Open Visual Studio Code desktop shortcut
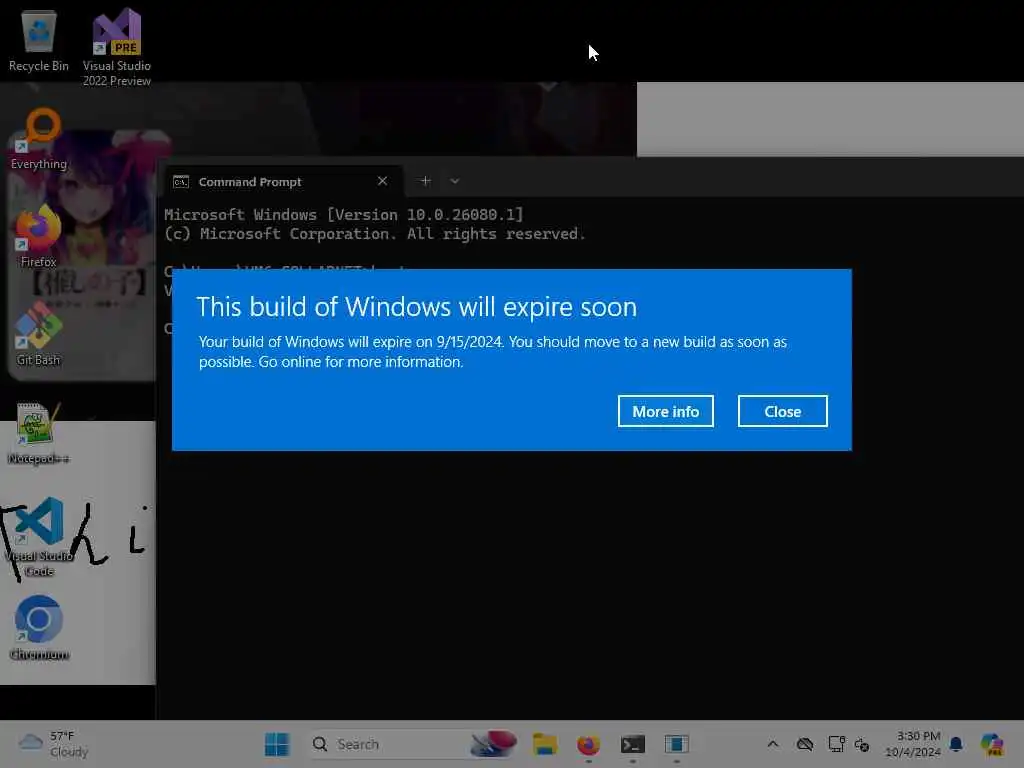This screenshot has height=768, width=1024. (x=39, y=537)
